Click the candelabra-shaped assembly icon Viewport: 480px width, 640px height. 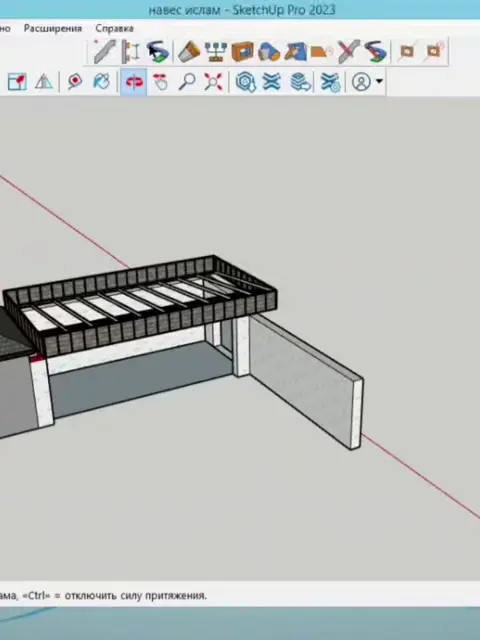point(216,51)
